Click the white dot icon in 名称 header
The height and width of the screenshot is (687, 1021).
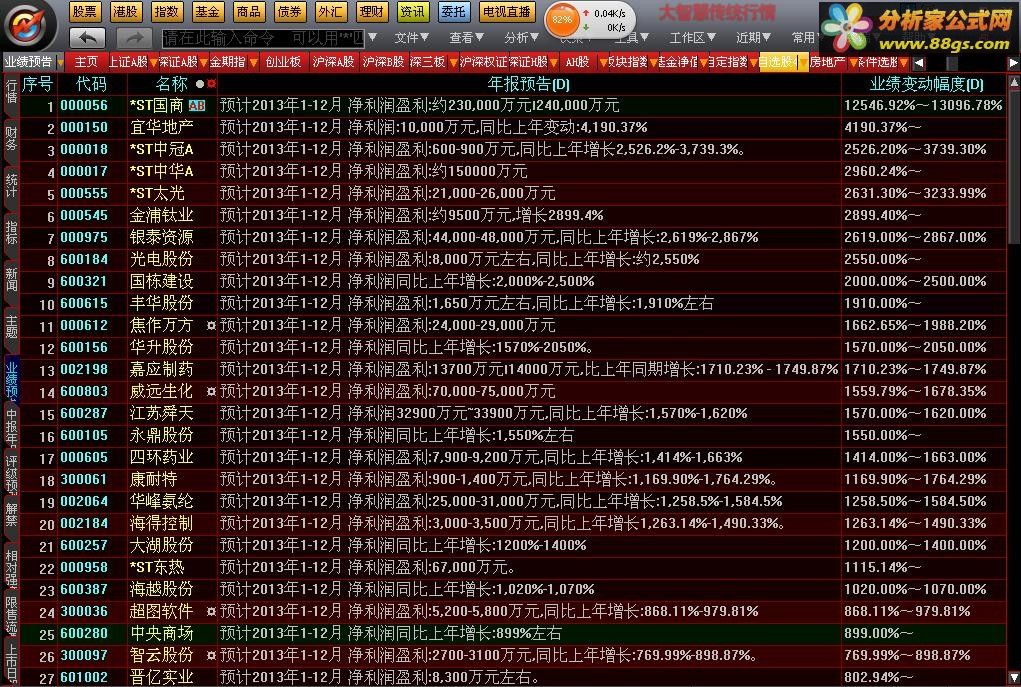[200, 84]
